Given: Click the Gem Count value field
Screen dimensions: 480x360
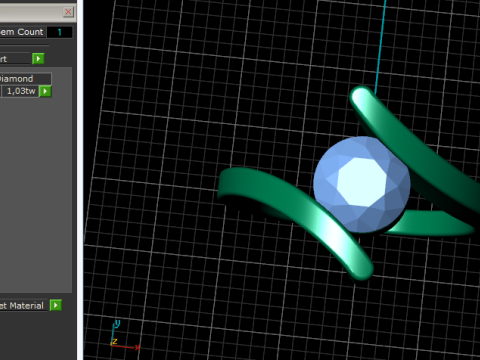Looking at the screenshot, I should click(60, 32).
